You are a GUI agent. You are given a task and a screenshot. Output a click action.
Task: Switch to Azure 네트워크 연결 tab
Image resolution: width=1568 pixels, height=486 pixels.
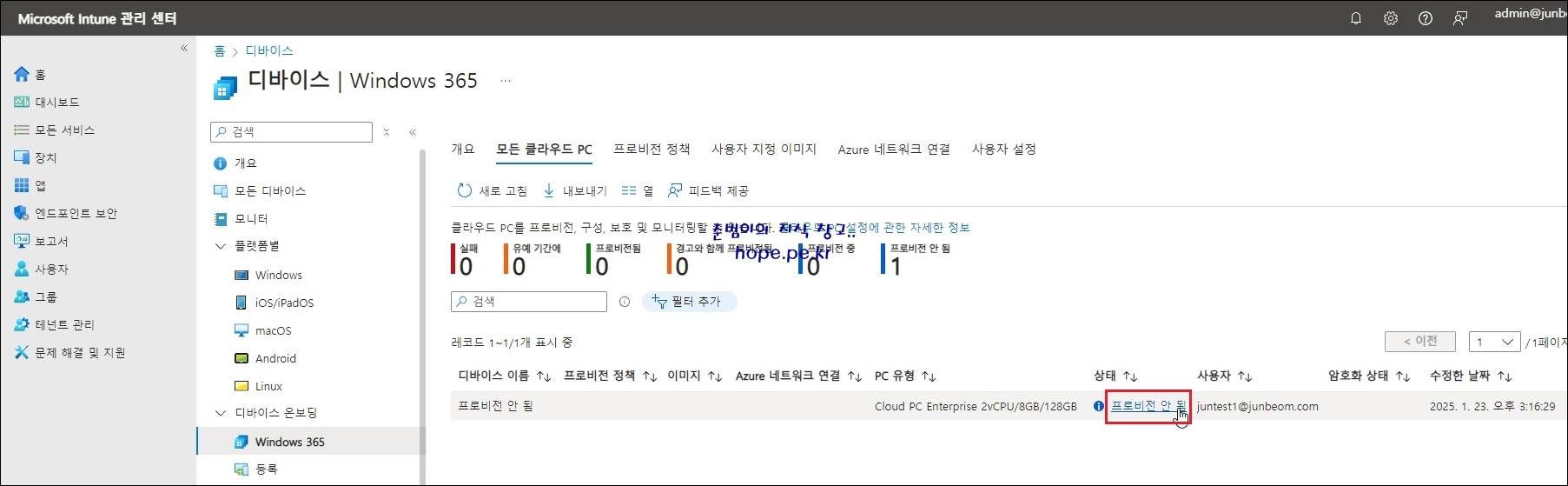point(894,150)
